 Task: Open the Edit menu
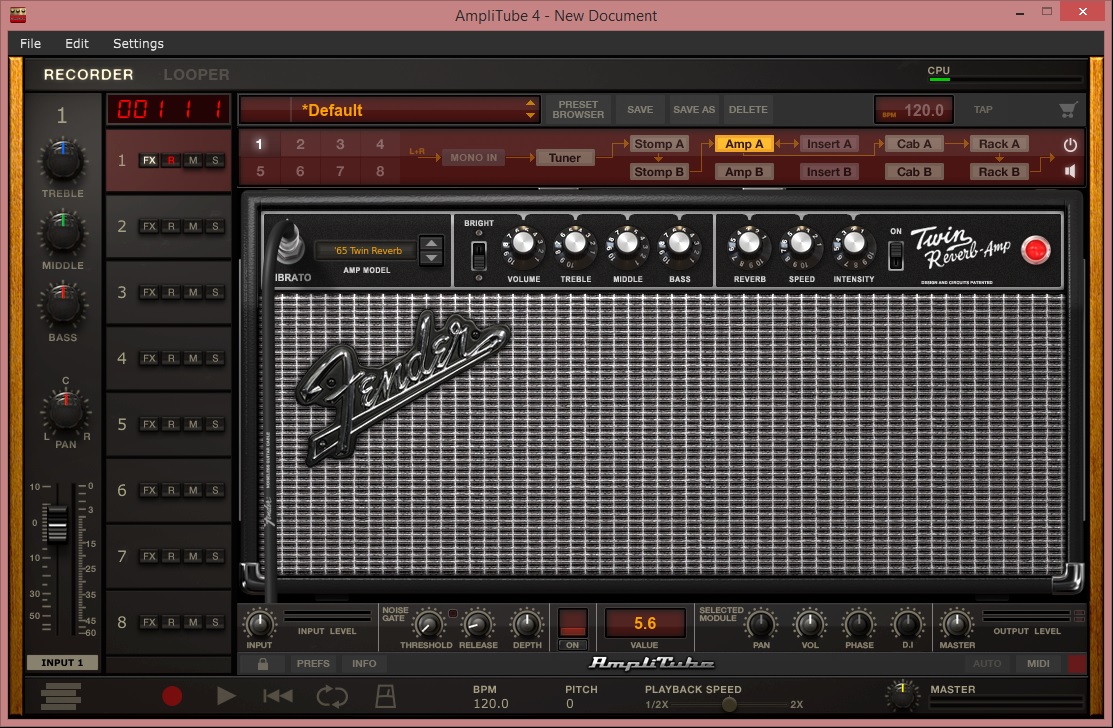click(77, 43)
